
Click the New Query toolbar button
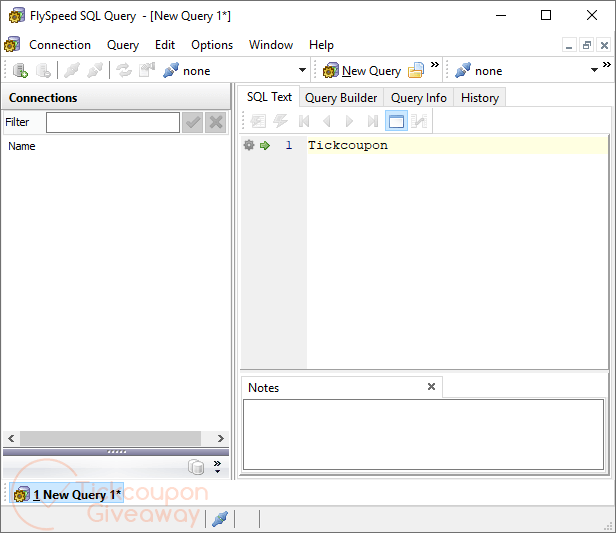pos(362,71)
